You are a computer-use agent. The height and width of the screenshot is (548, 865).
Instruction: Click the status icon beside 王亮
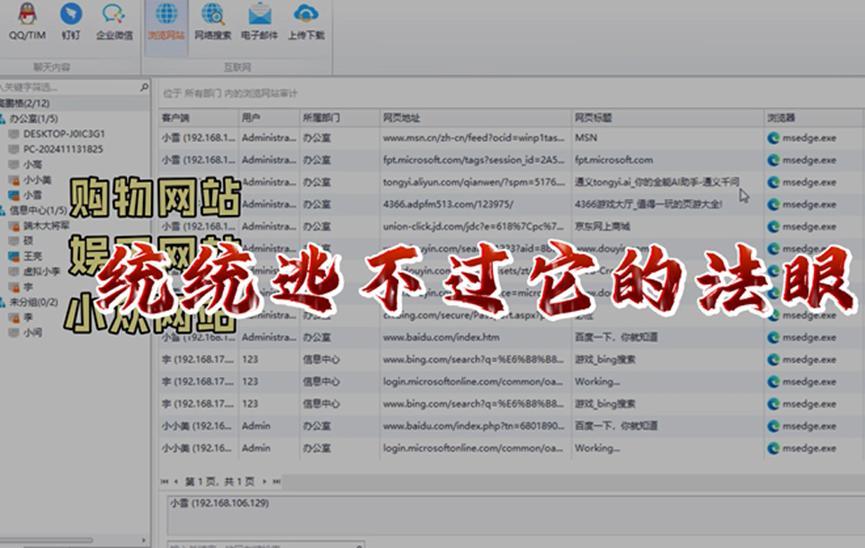[x=14, y=256]
